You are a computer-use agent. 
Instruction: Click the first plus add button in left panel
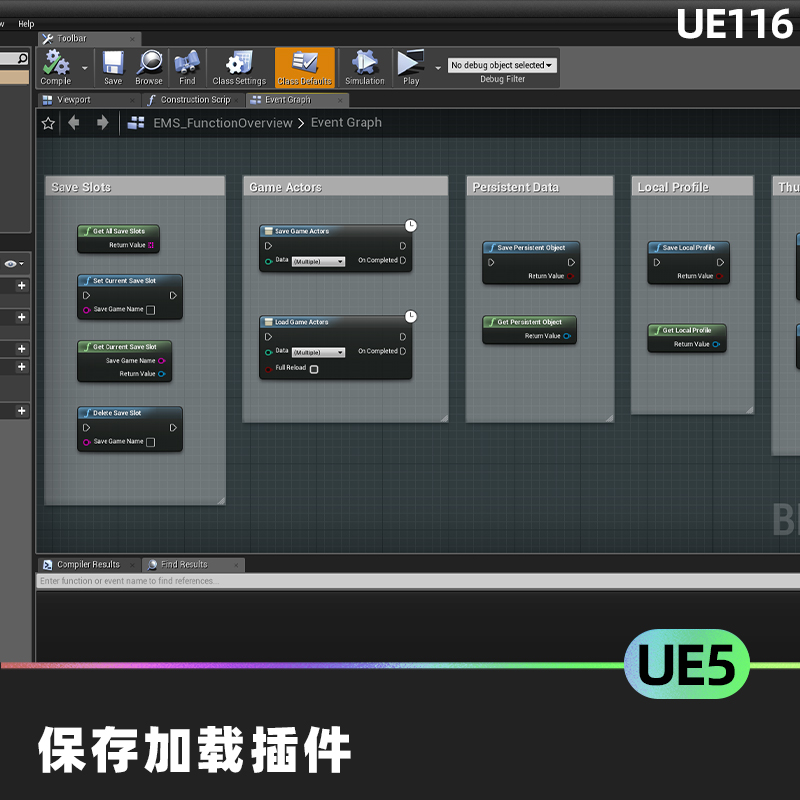(x=21, y=286)
